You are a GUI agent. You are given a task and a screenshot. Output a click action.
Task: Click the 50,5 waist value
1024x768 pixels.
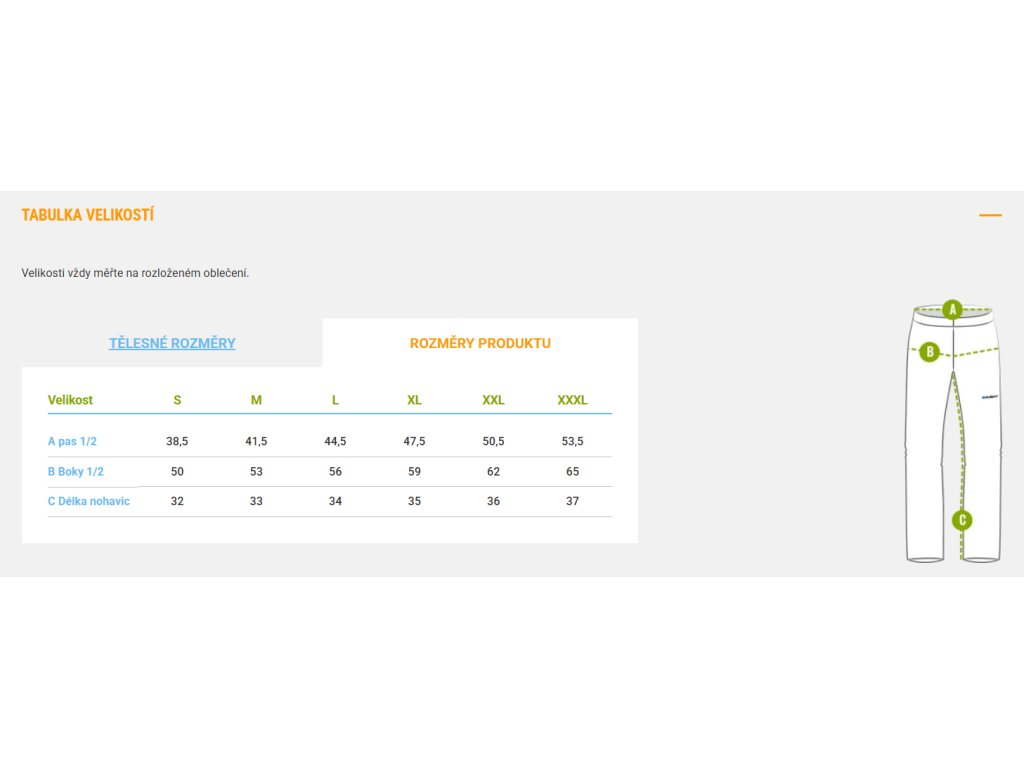(x=493, y=441)
